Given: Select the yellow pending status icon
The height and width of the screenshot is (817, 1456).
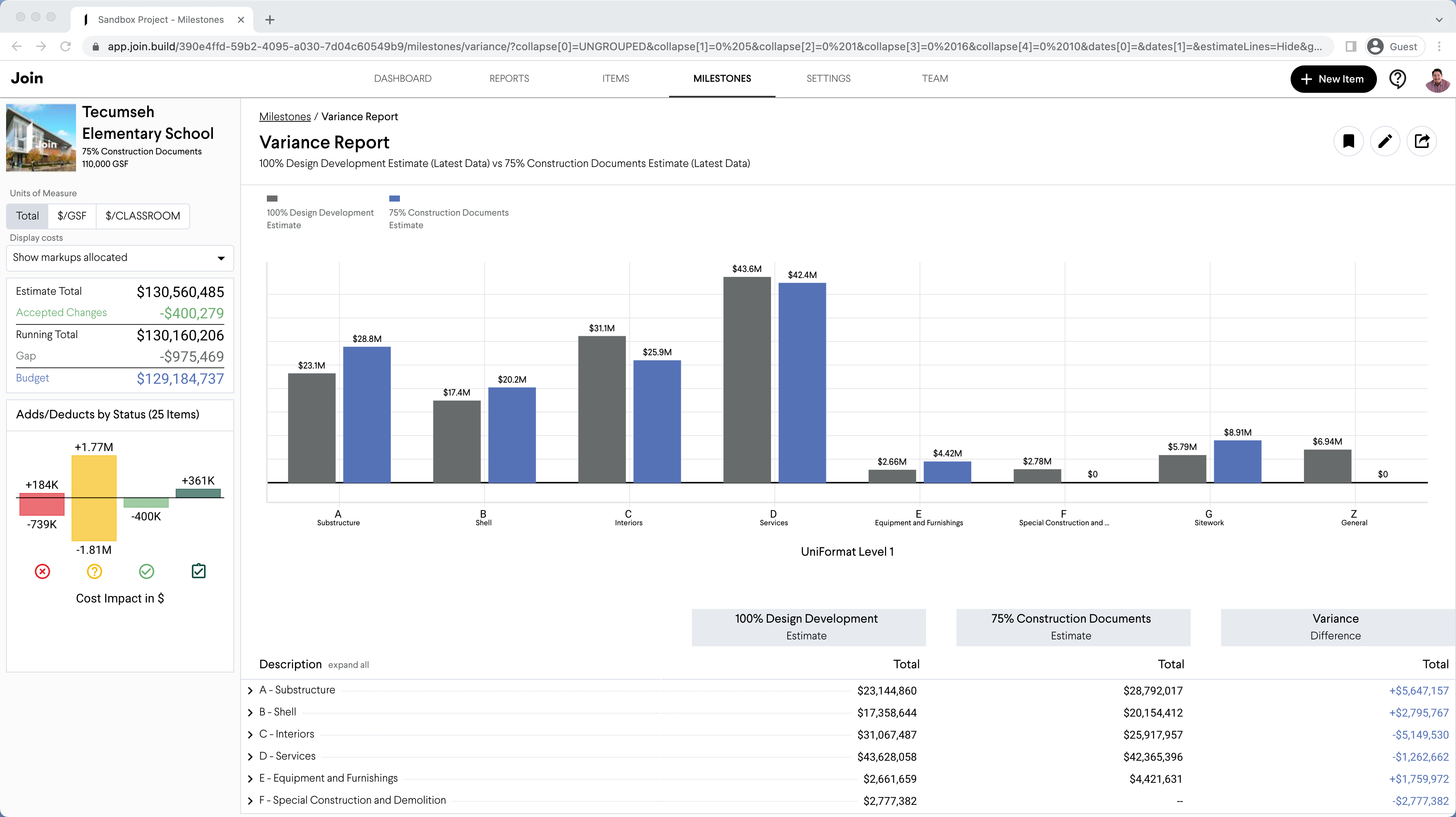Looking at the screenshot, I should pos(94,572).
